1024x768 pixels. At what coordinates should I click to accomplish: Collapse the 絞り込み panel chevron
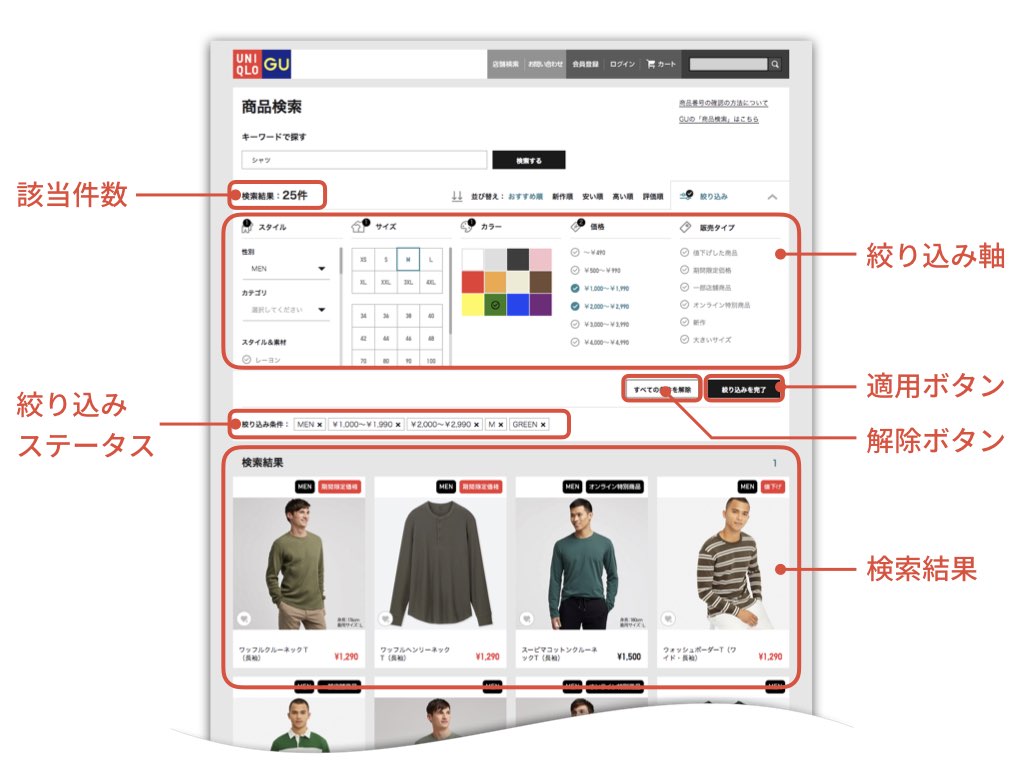click(773, 197)
